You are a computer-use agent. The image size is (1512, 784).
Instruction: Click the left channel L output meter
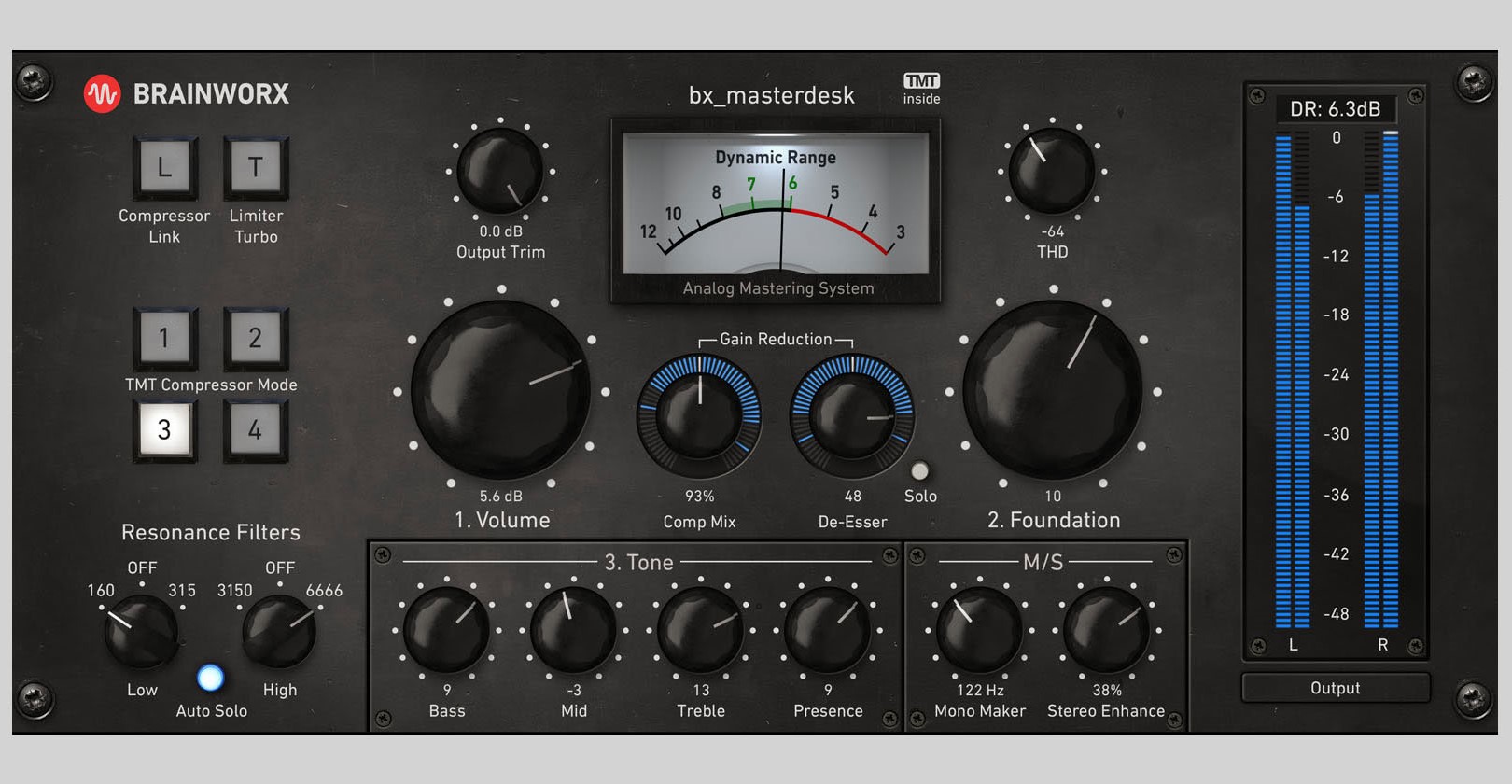coord(1293,380)
